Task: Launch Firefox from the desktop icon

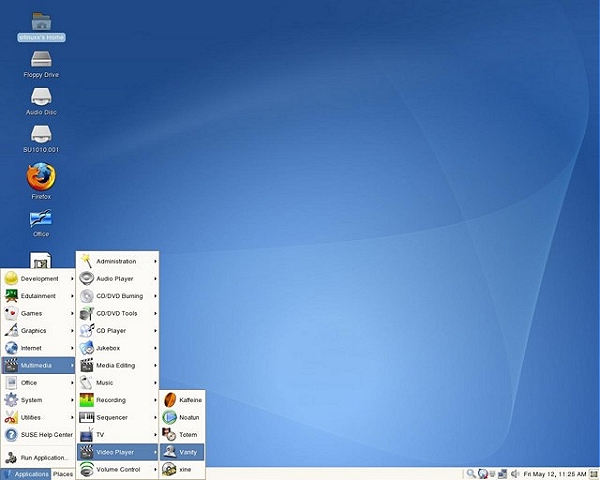Action: point(41,180)
